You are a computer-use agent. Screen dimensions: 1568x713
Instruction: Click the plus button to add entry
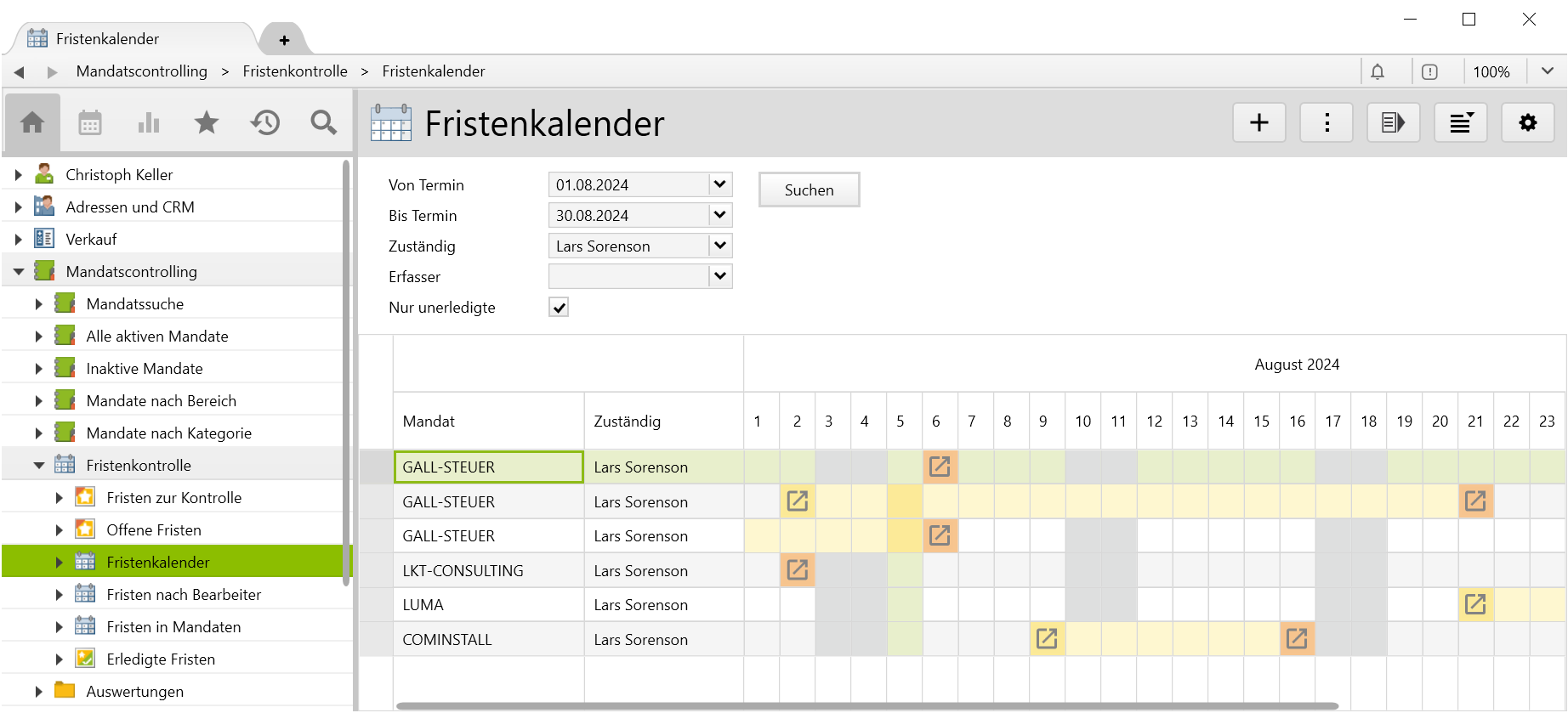click(x=1258, y=123)
